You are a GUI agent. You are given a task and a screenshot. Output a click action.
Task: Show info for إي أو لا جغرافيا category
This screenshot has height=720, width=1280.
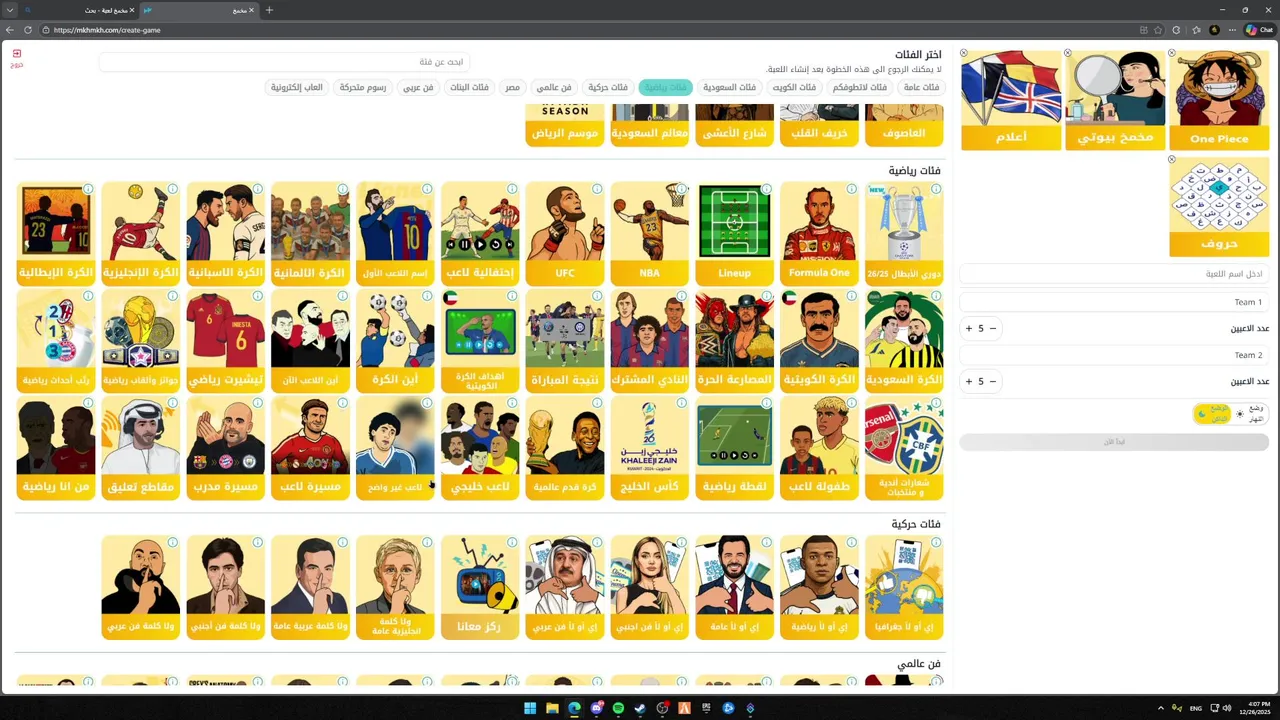coord(936,543)
